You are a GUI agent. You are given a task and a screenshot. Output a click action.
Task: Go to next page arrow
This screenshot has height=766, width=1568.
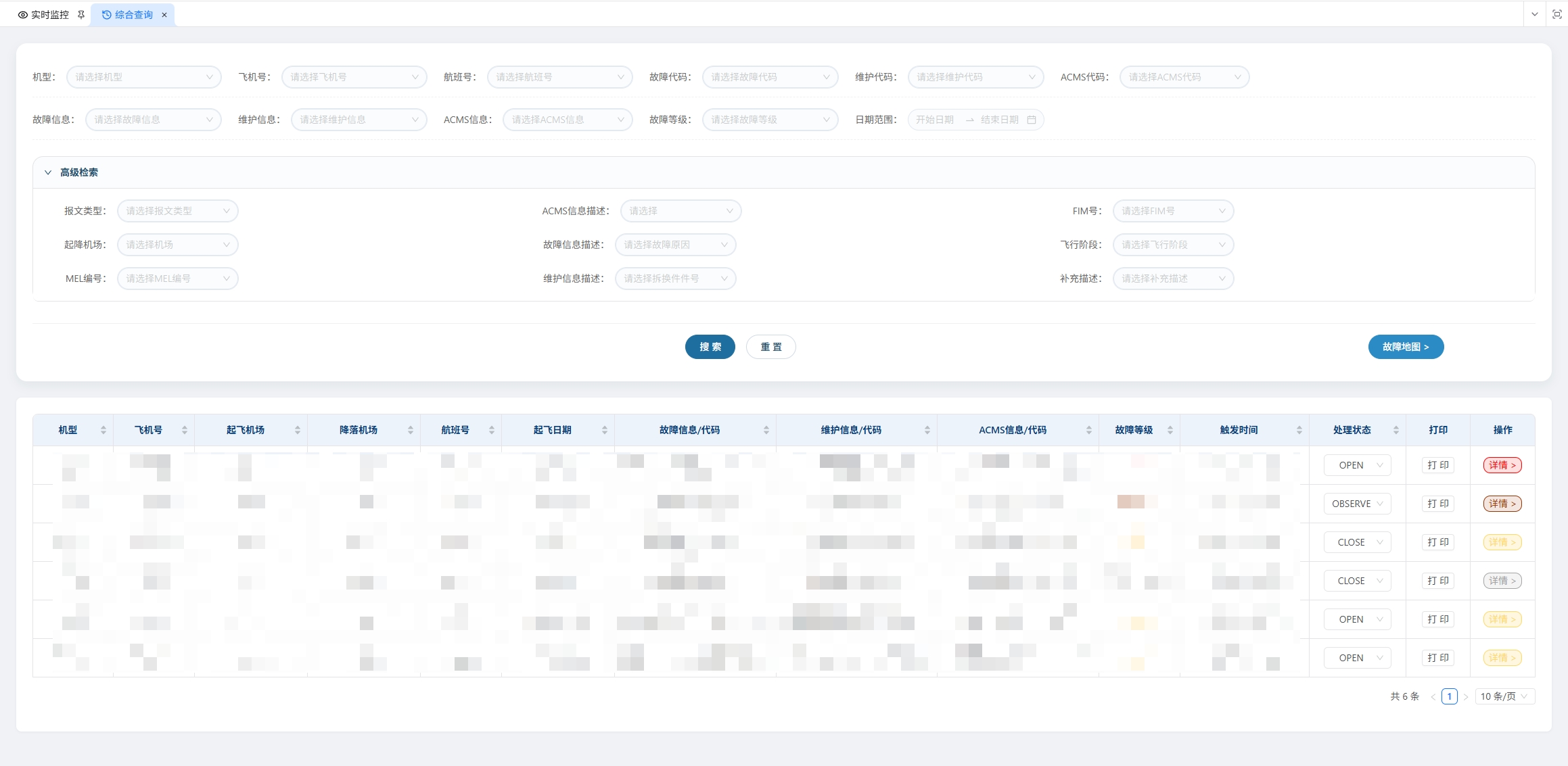1466,696
